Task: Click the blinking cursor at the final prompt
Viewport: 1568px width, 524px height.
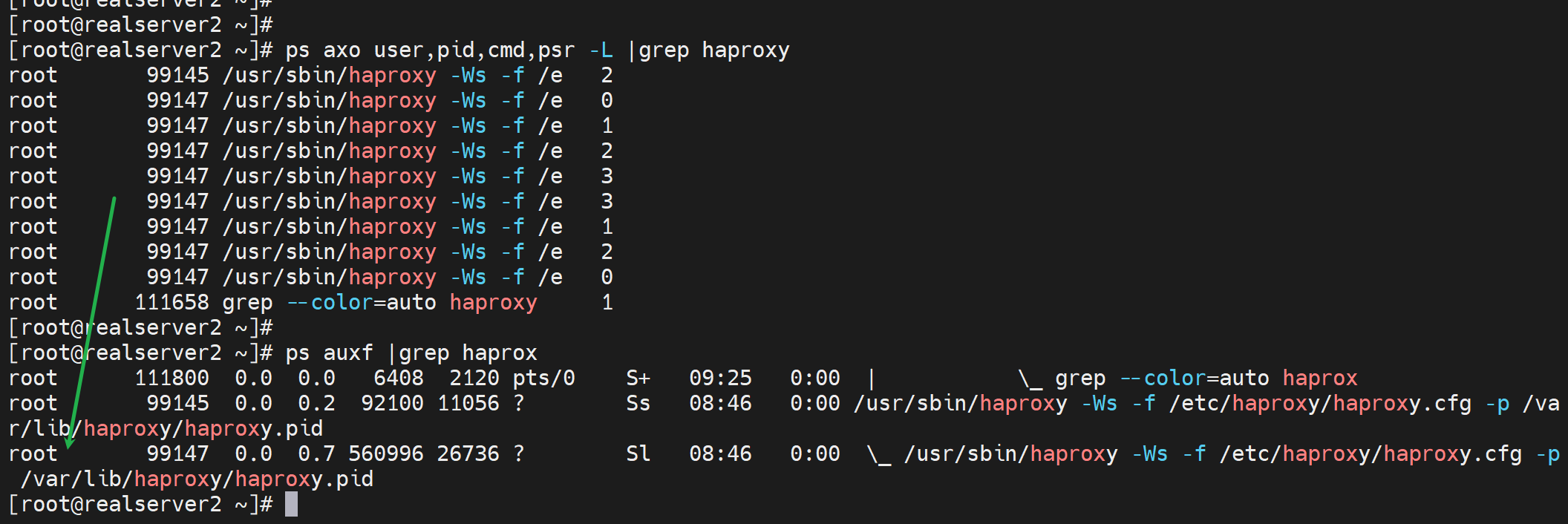Action: (291, 504)
